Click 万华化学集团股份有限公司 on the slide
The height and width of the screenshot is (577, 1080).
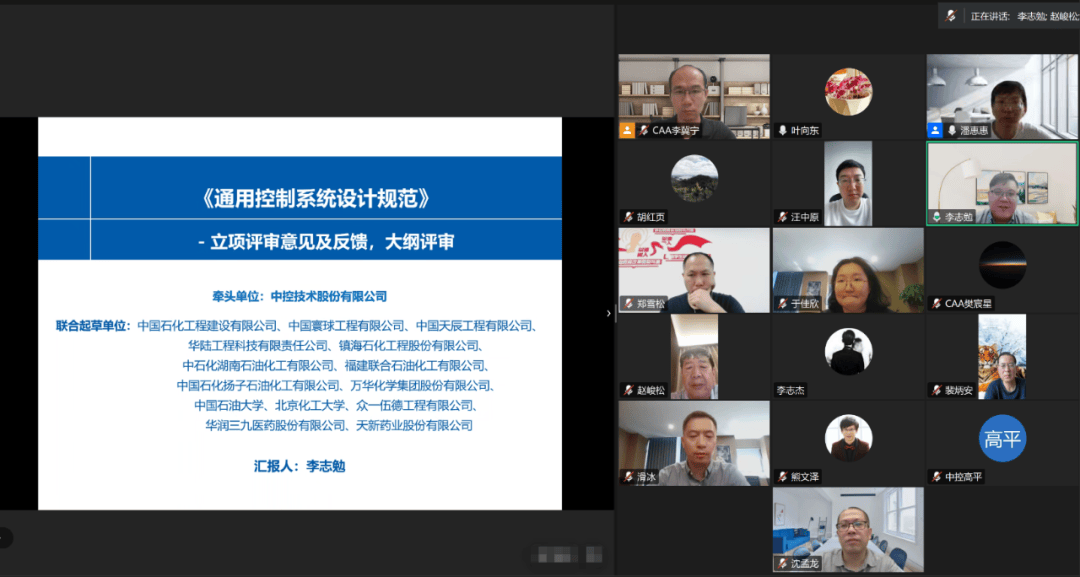coord(420,385)
